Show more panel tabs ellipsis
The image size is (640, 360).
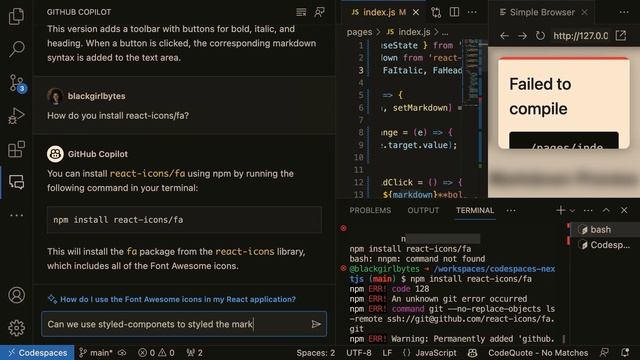tap(511, 211)
